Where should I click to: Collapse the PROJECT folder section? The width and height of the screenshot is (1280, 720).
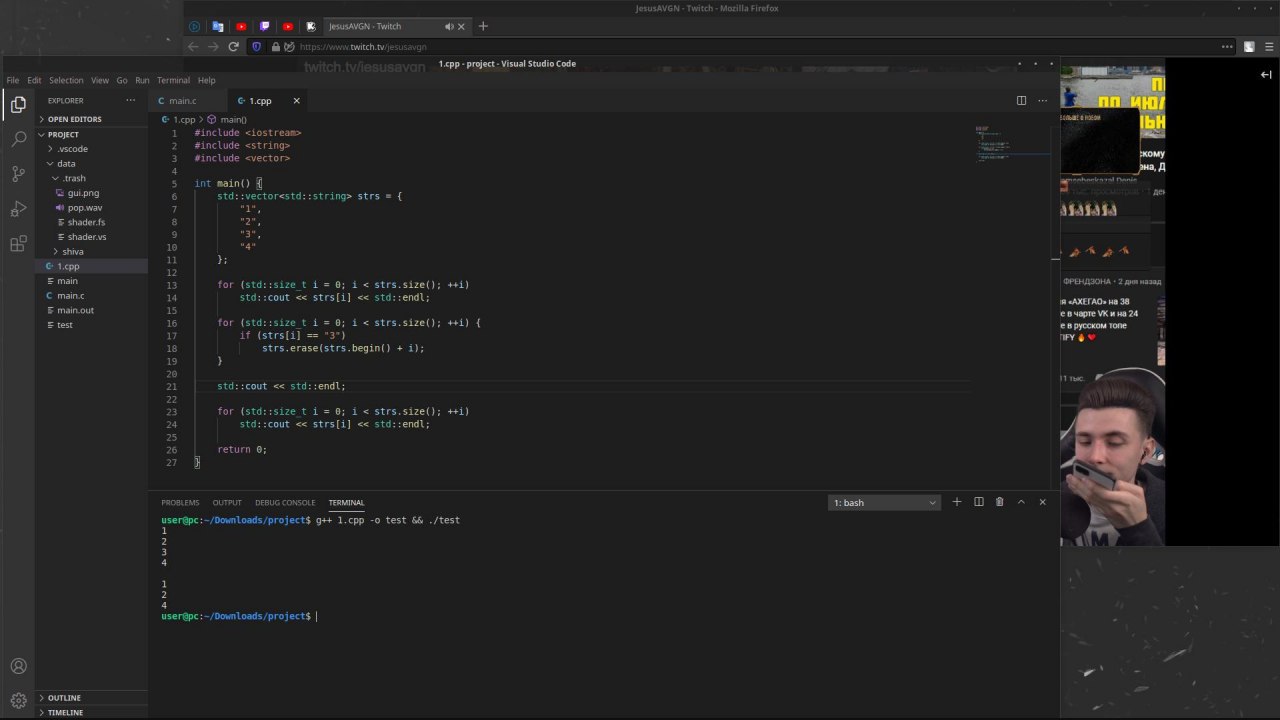pos(92,134)
